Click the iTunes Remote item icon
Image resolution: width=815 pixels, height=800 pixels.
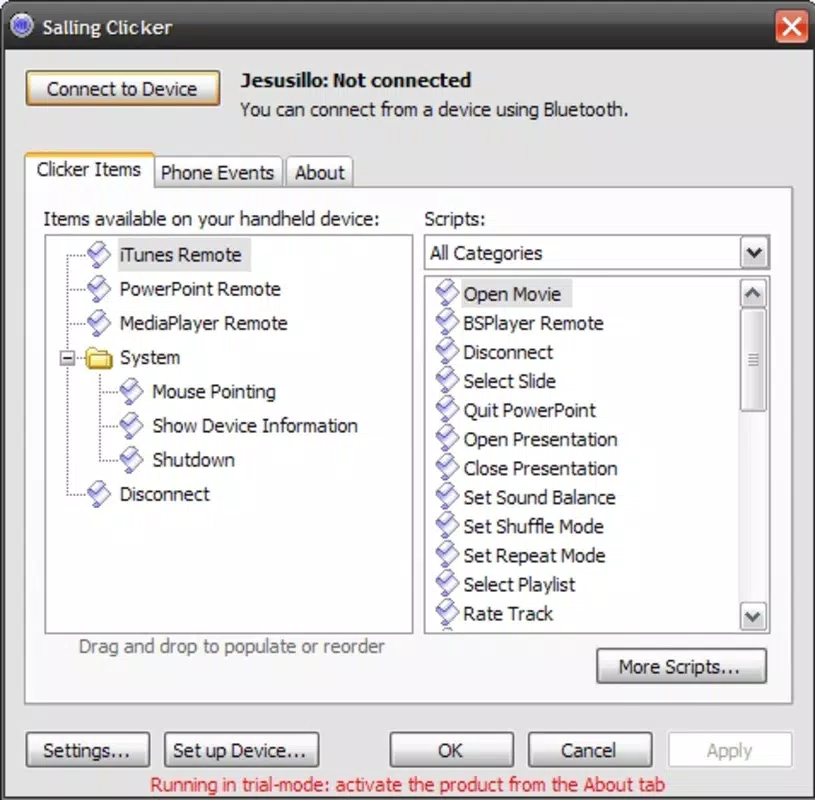tap(99, 255)
